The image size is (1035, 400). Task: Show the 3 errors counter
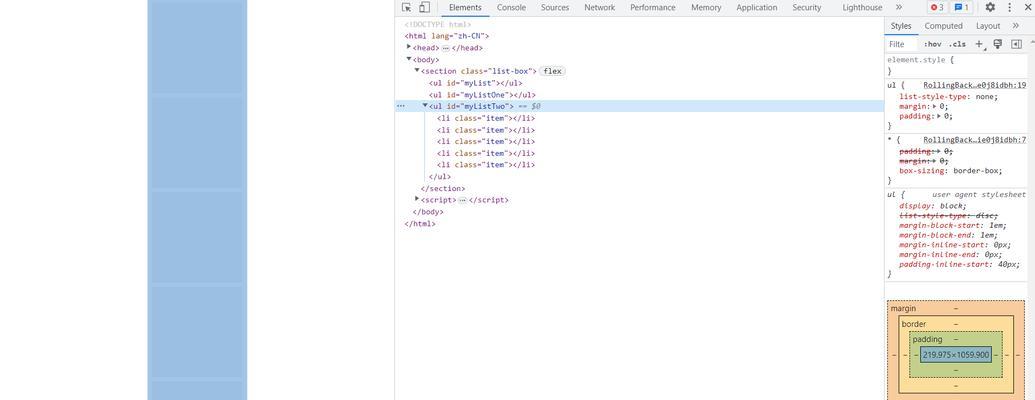[x=937, y=7]
